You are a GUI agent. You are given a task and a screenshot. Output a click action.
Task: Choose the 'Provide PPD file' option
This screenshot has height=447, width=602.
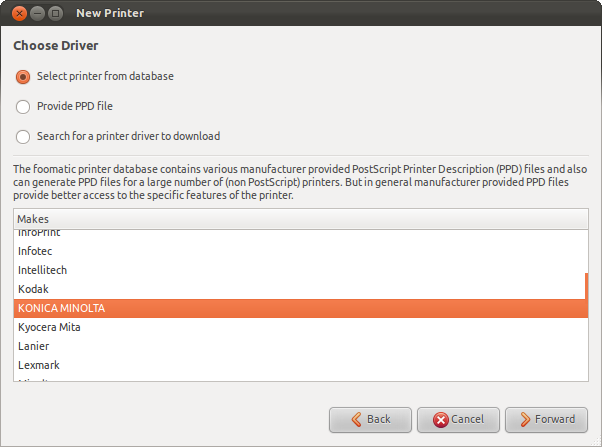coord(23,106)
